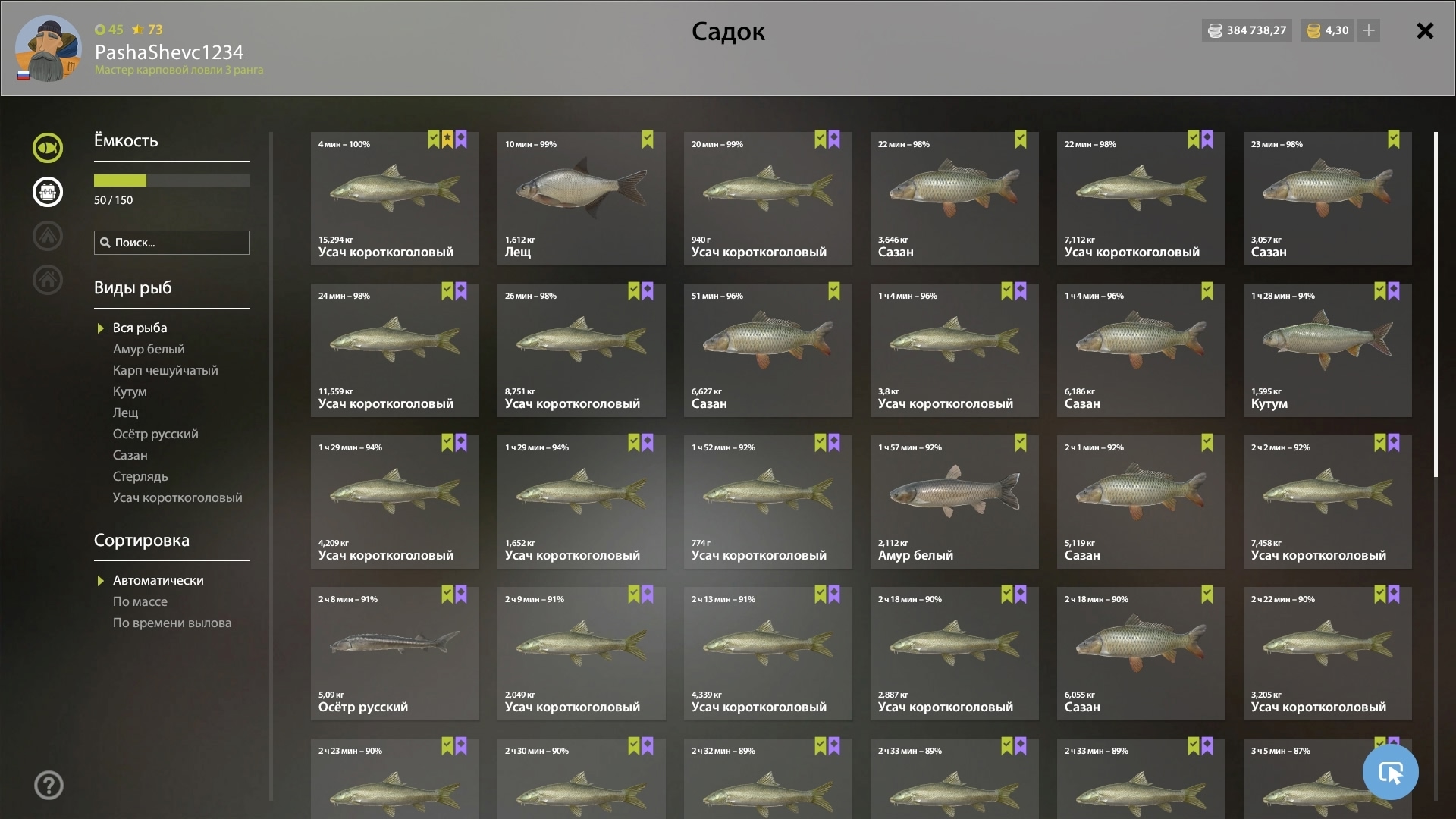Image resolution: width=1456 pixels, height=819 pixels.
Task: Open the home base sidebar icon
Action: pos(47,280)
